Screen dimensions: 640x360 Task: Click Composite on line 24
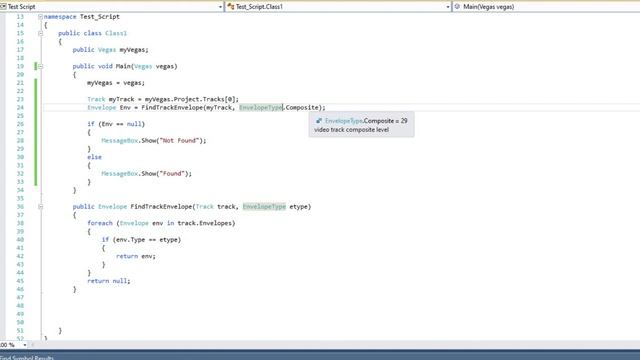302,107
